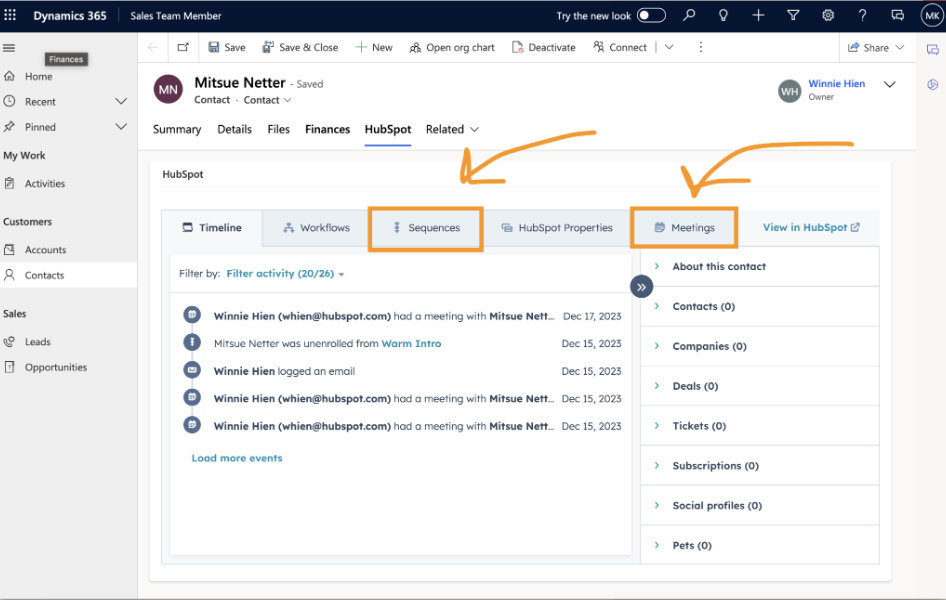
Task: Expand About this contact section
Action: click(x=760, y=267)
